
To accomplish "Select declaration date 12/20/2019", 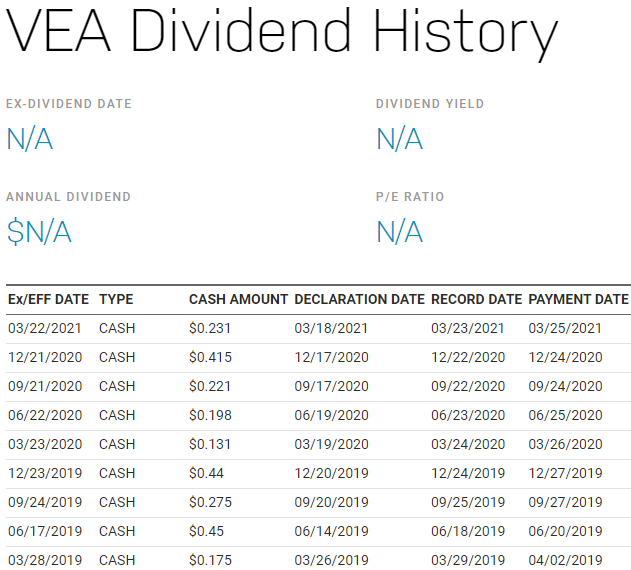I will (331, 473).
